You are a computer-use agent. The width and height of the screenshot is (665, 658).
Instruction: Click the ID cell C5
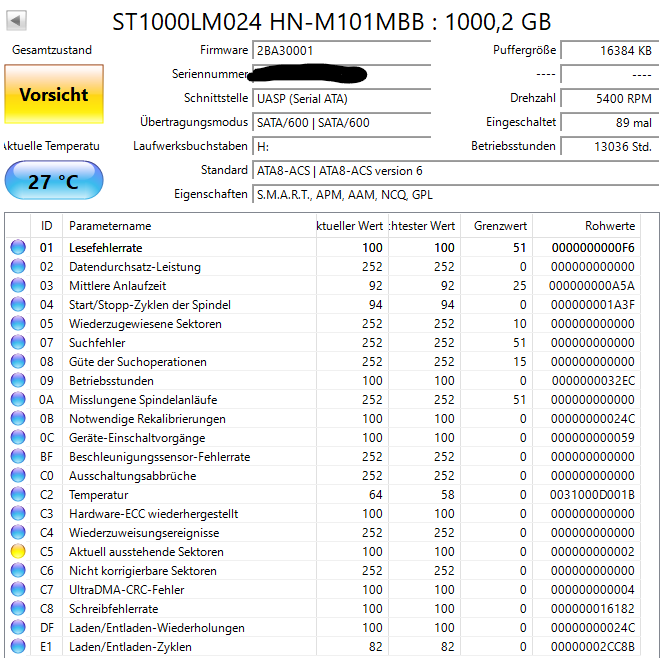point(47,552)
